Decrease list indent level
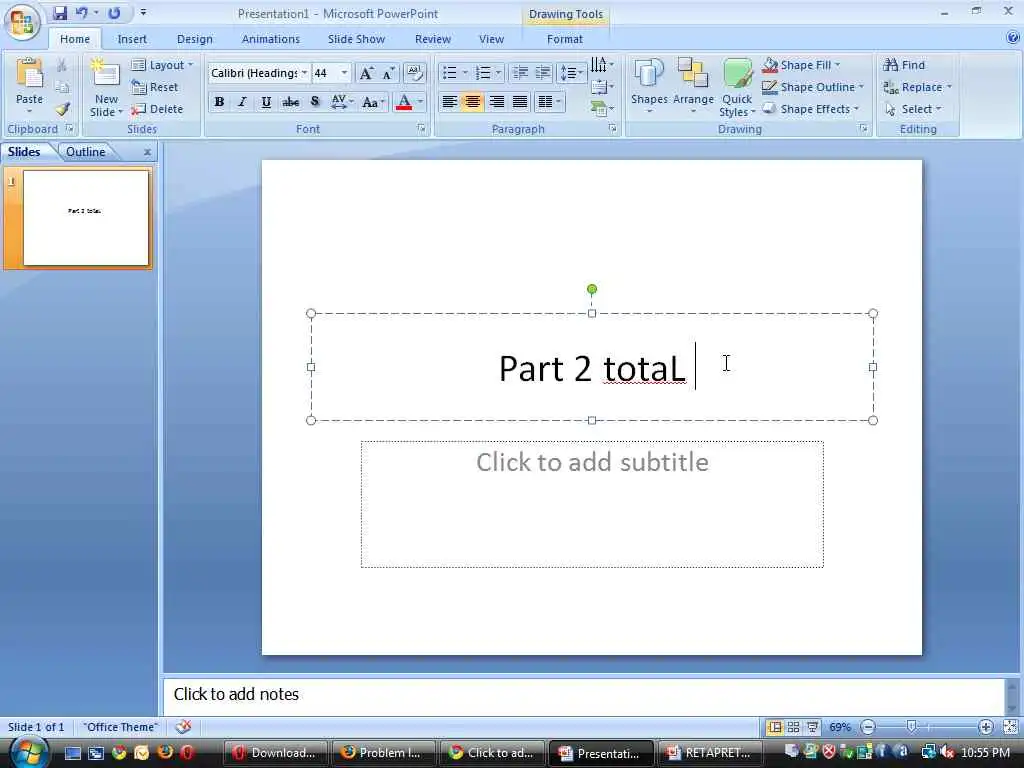Image resolution: width=1024 pixels, height=768 pixels. (x=520, y=72)
